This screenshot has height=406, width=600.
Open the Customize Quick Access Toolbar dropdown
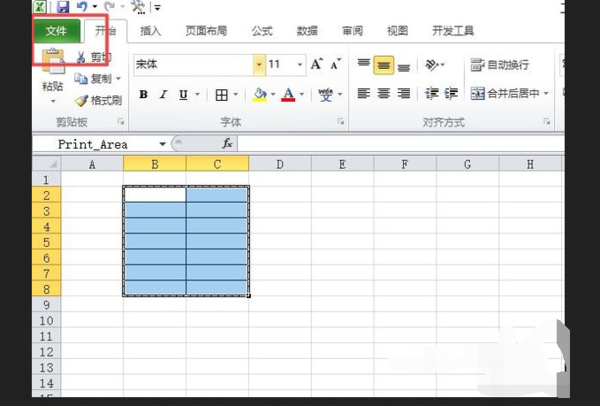click(x=158, y=7)
